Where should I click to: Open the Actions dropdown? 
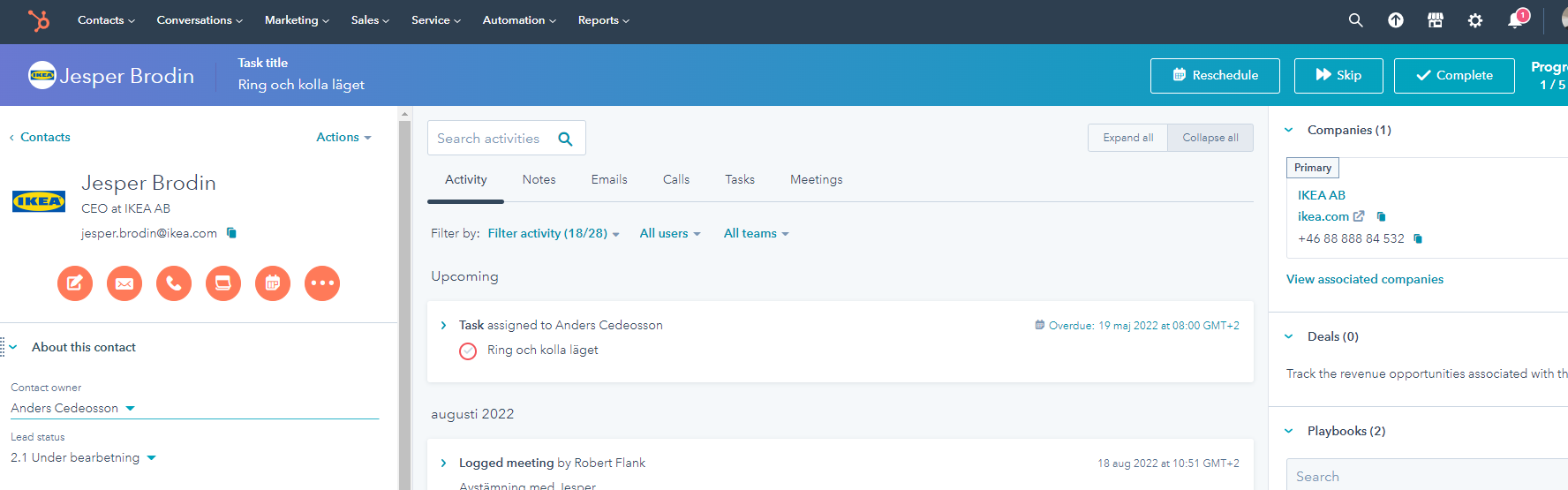tap(343, 138)
